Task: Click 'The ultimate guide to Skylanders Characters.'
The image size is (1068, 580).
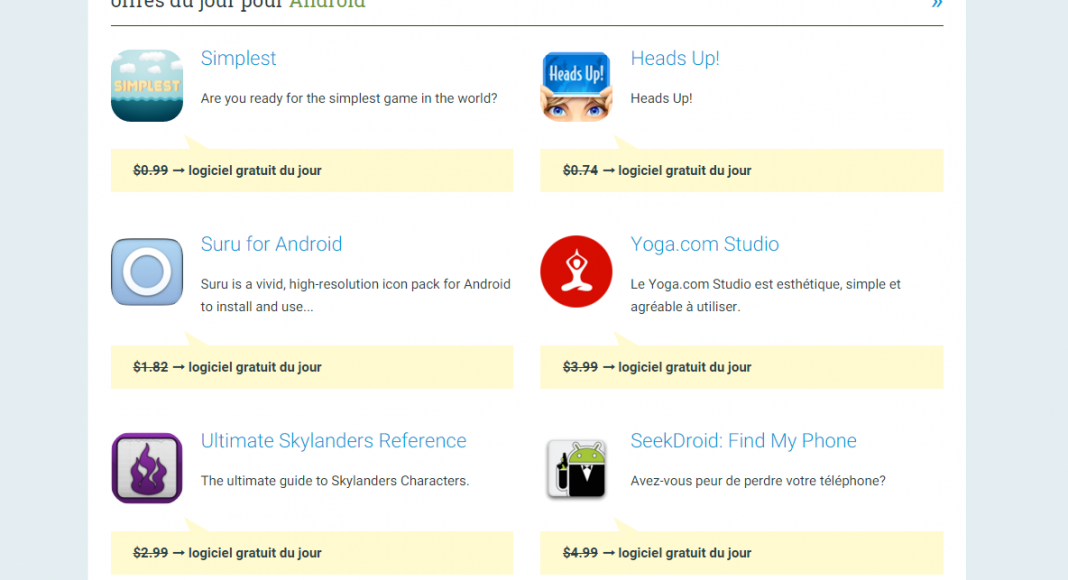Action: coord(335,481)
